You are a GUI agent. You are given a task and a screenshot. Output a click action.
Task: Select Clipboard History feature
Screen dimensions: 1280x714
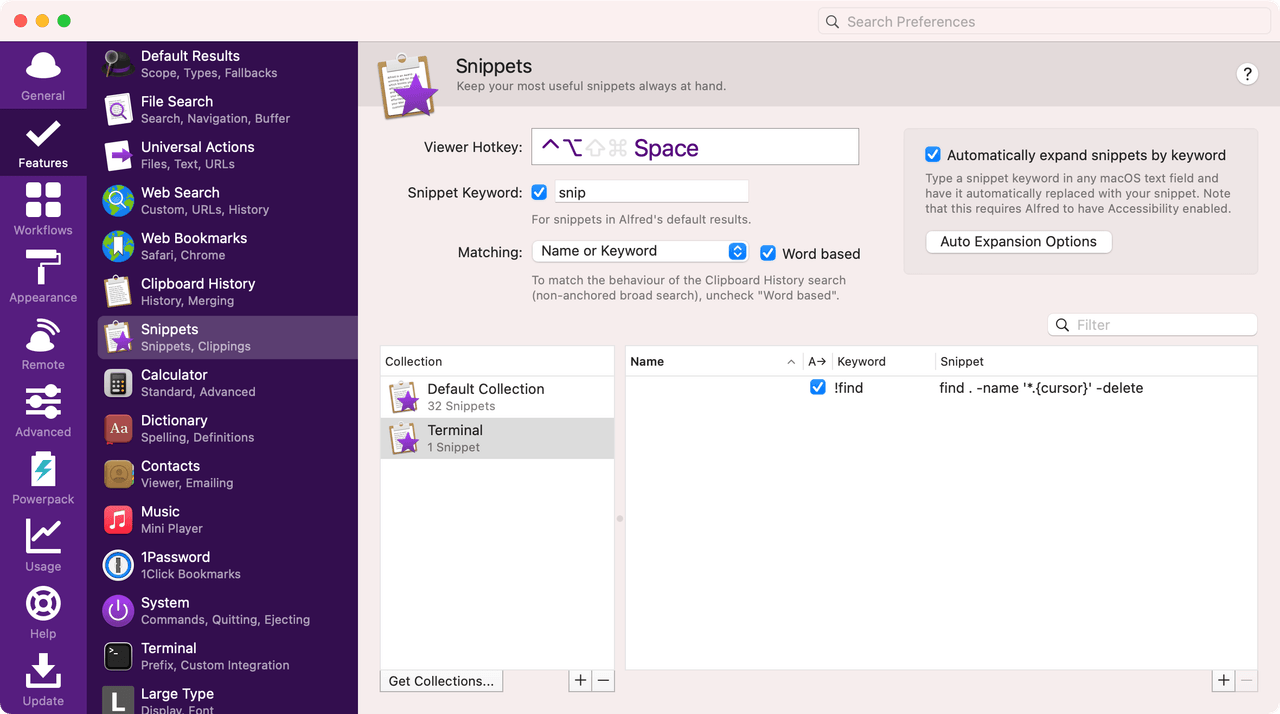[x=228, y=292]
